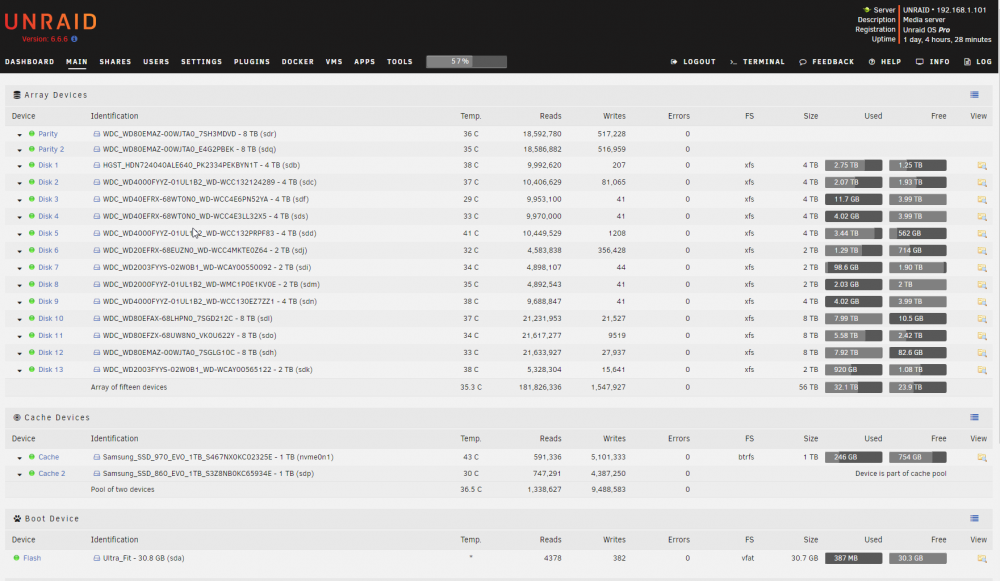Viewport: 1000px width, 581px height.
Task: Click the disk icon beside Parity WDC_WD80EMAZ 7SH3MDVD
Action: pos(97,134)
